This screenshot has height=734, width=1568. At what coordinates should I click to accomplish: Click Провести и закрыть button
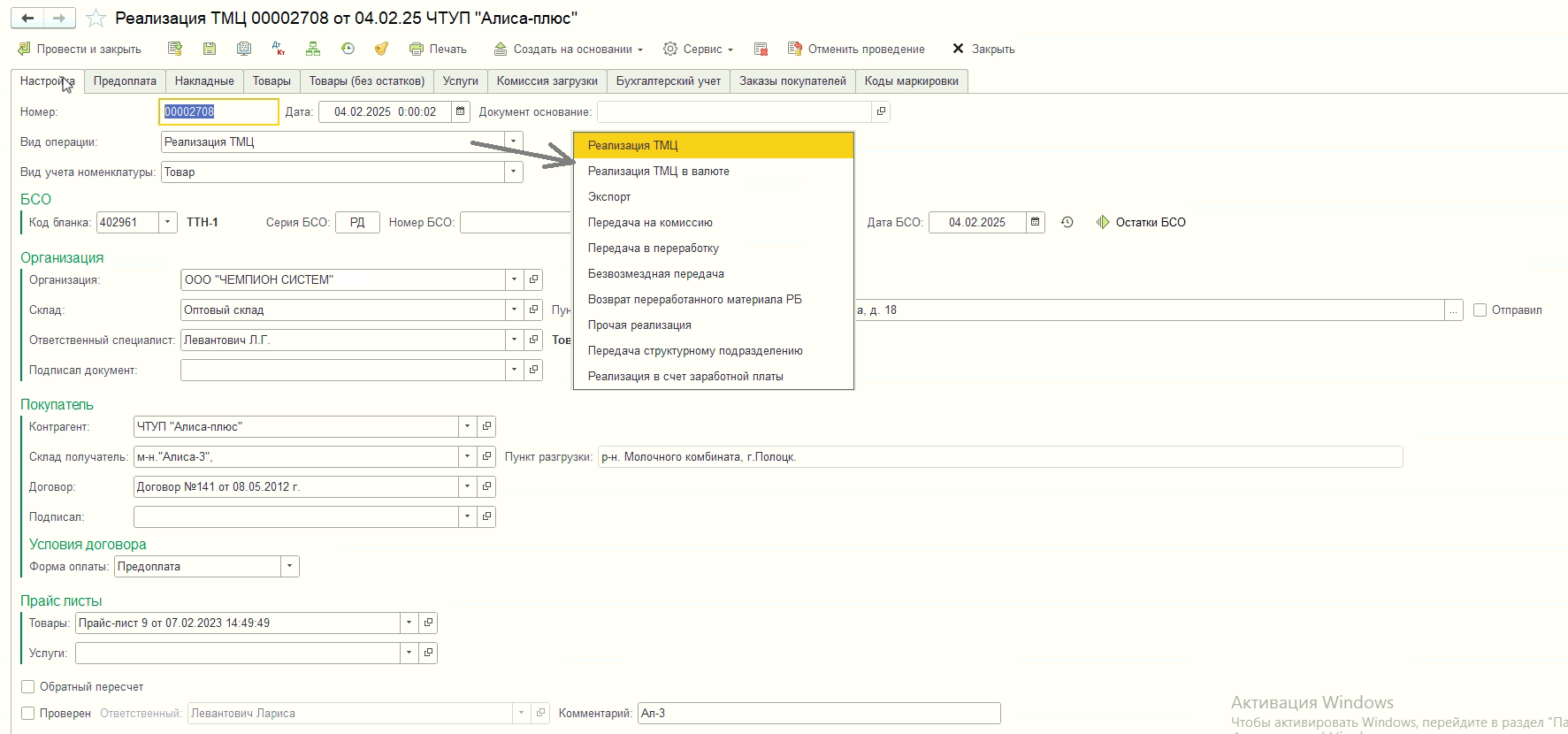click(x=80, y=49)
